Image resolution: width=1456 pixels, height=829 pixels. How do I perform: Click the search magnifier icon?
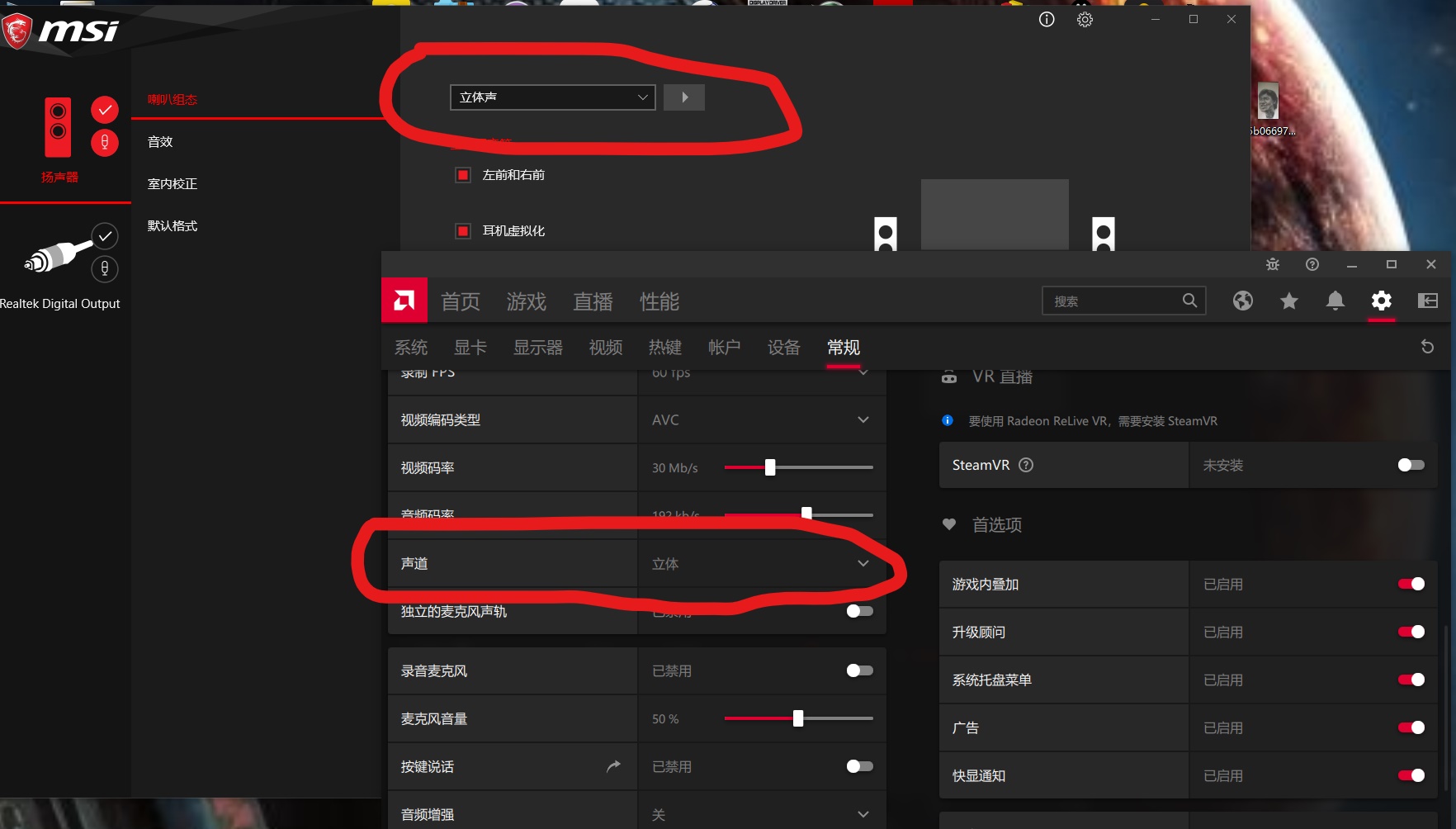pyautogui.click(x=1189, y=301)
